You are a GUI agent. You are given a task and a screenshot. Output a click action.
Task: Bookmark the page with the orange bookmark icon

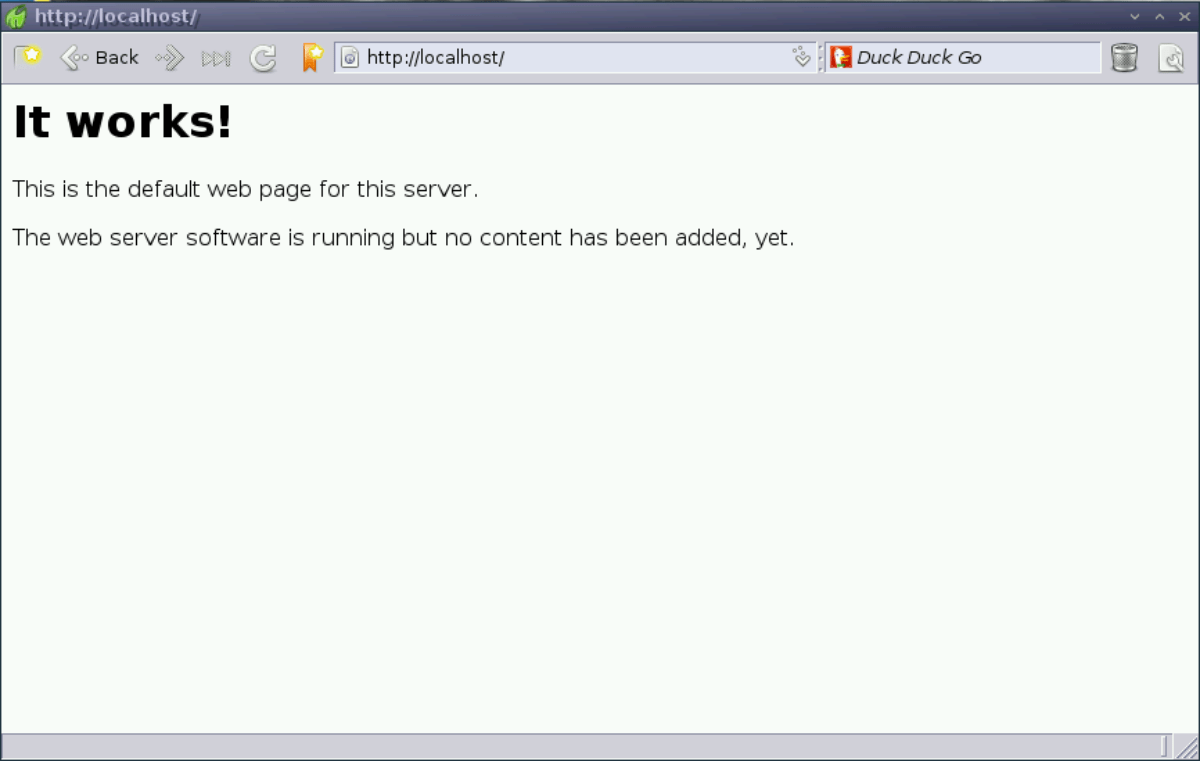[312, 58]
